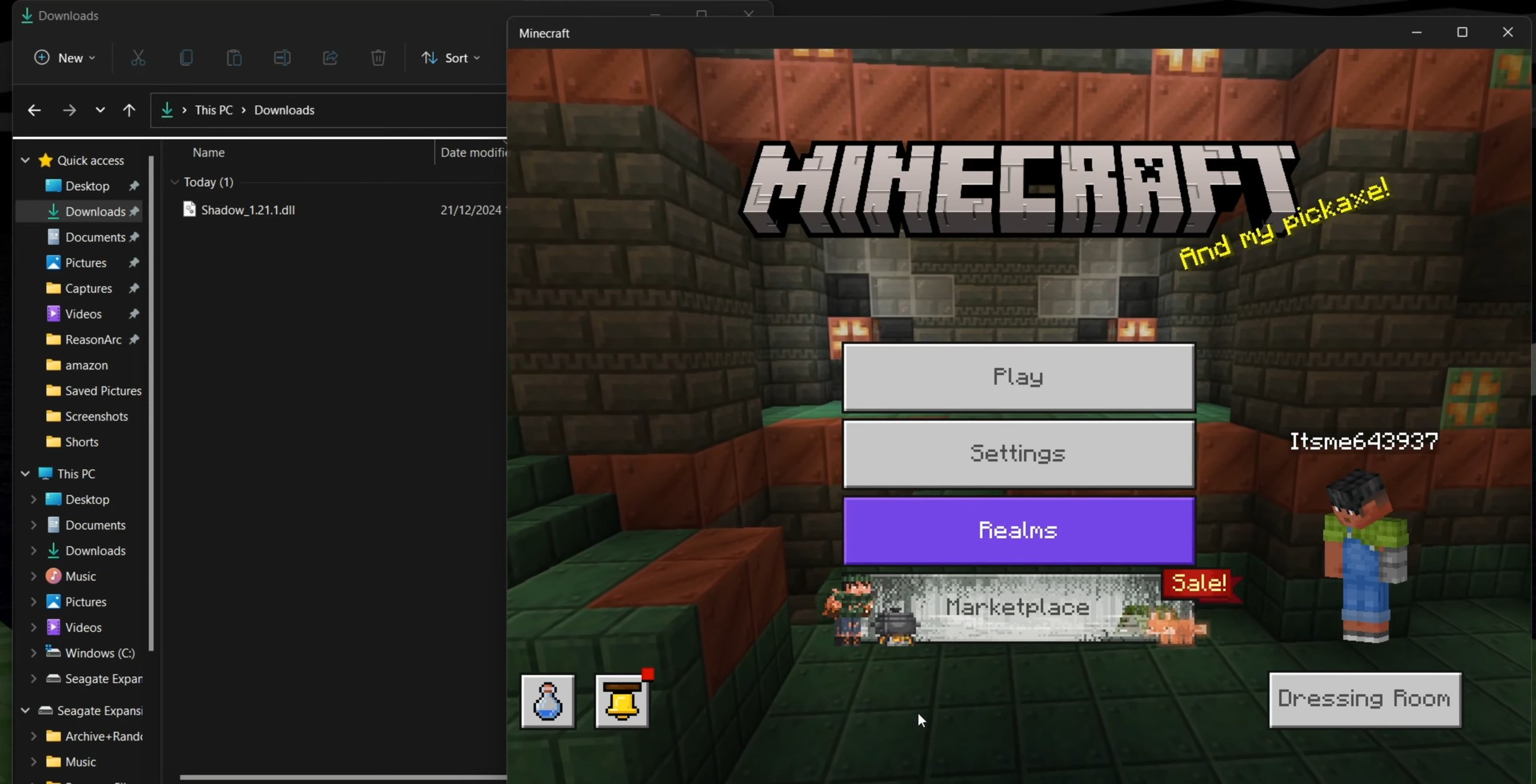Go up one folder level in Explorer
The image size is (1536, 784).
click(x=129, y=110)
